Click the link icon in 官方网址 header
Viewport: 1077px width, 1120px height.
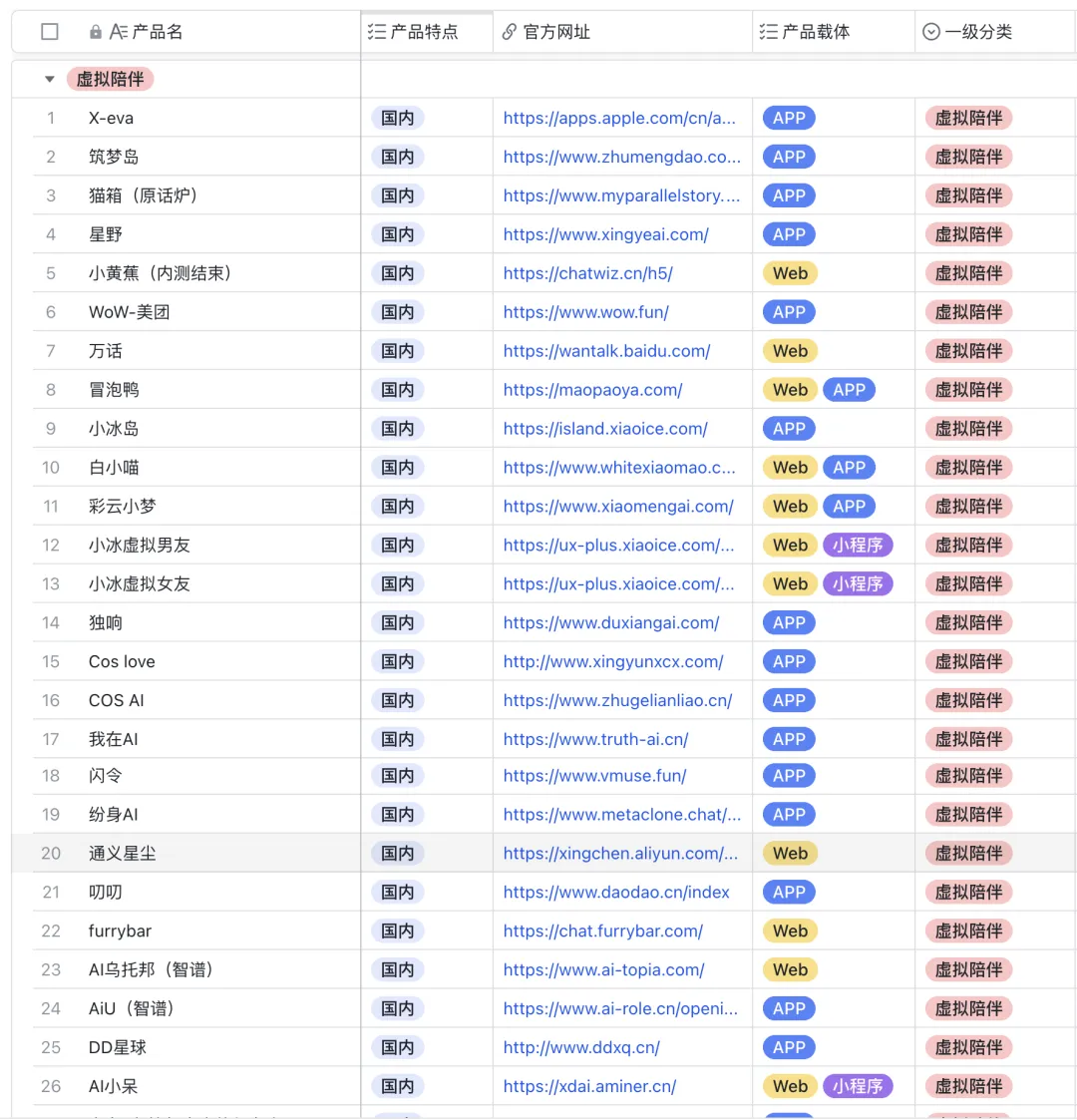point(510,32)
